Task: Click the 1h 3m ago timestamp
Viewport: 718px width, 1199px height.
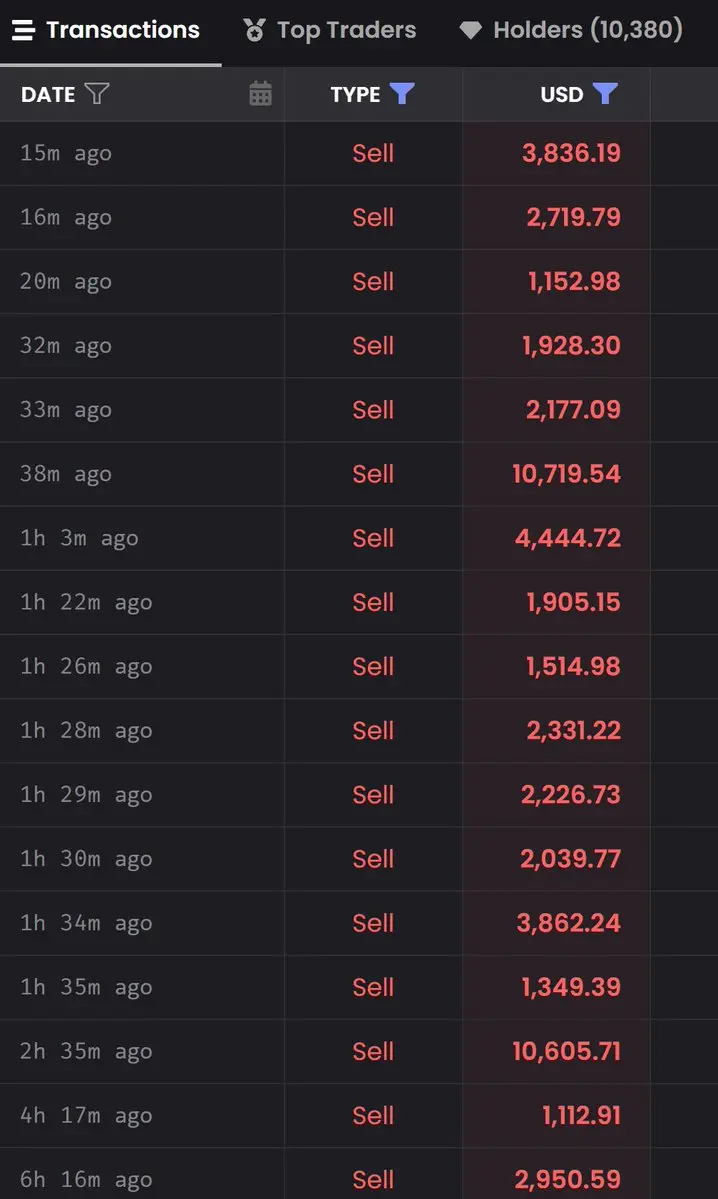Action: pyautogui.click(x=80, y=538)
